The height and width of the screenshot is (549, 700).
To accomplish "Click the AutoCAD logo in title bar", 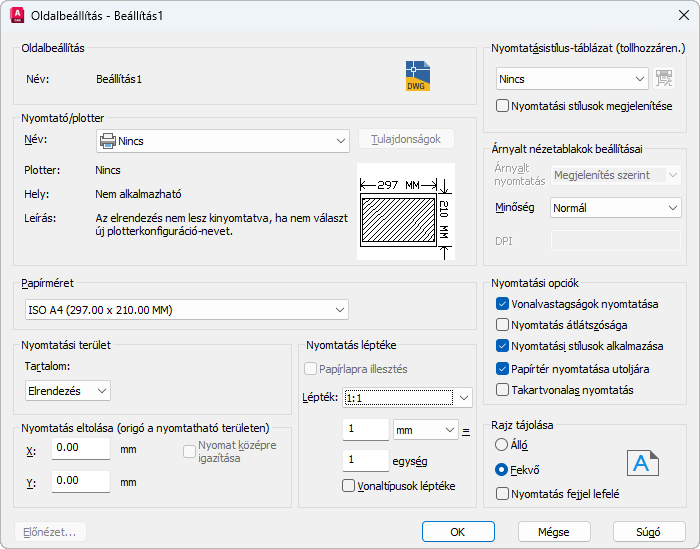I will tap(16, 16).
